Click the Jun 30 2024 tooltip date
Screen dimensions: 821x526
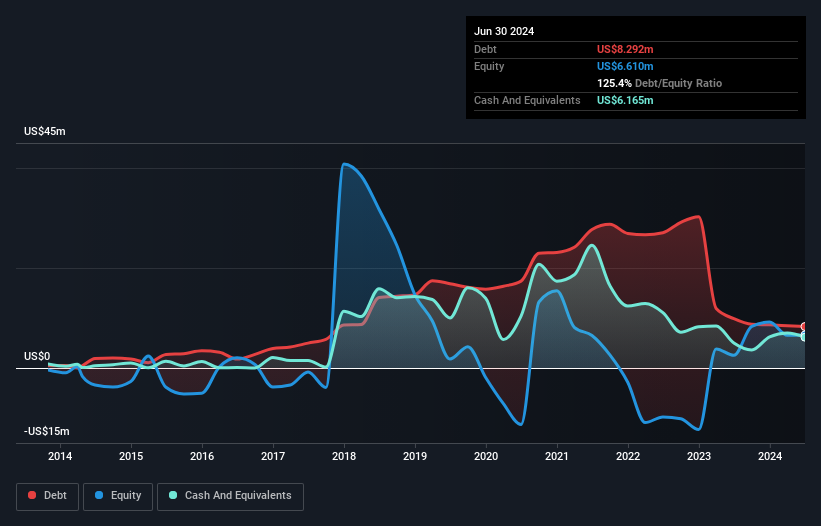tap(504, 31)
